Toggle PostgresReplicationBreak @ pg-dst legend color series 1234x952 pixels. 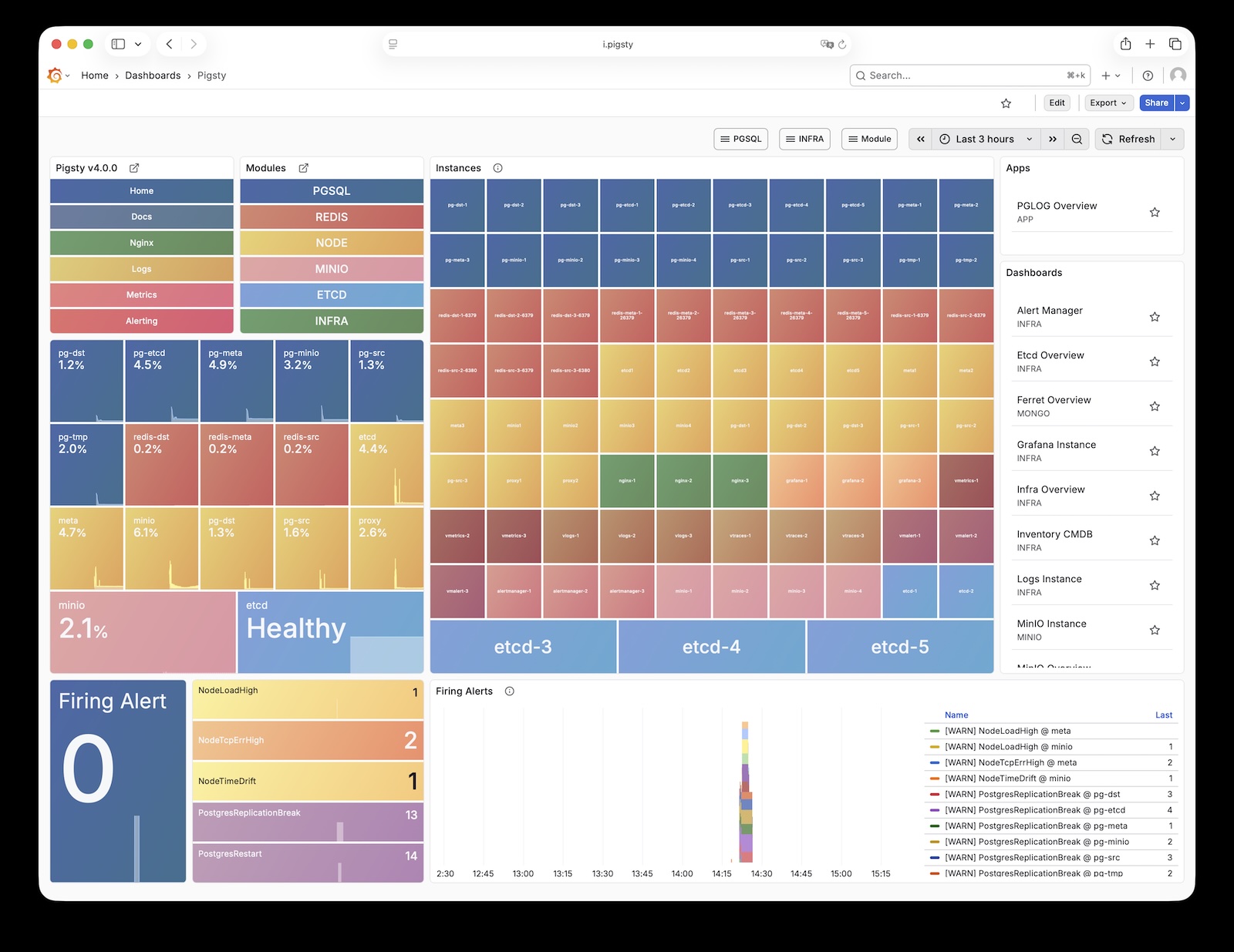click(x=935, y=794)
